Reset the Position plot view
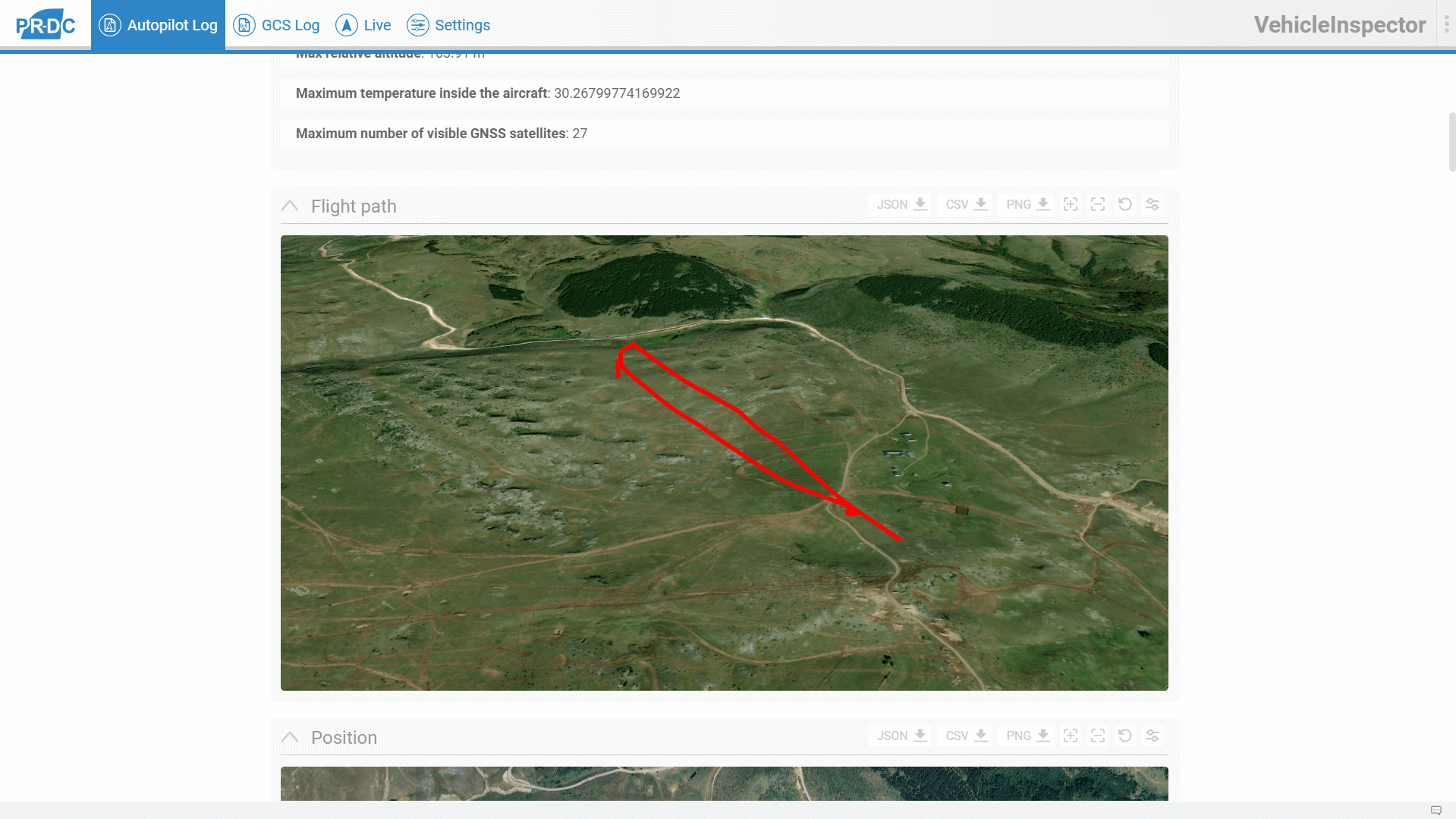Image resolution: width=1456 pixels, height=819 pixels. [x=1124, y=736]
